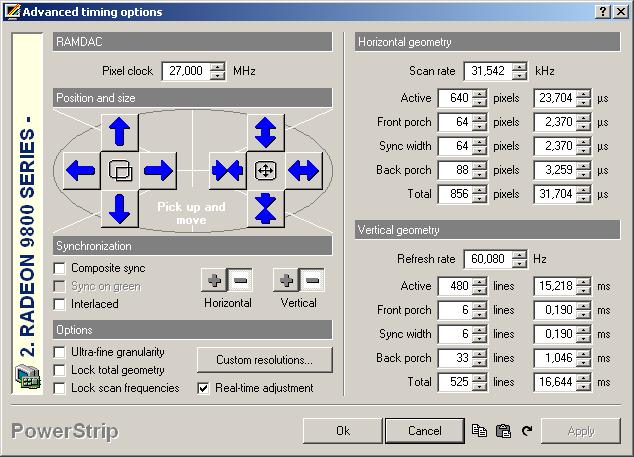Click the center size crosshair icon

pyautogui.click(x=266, y=170)
